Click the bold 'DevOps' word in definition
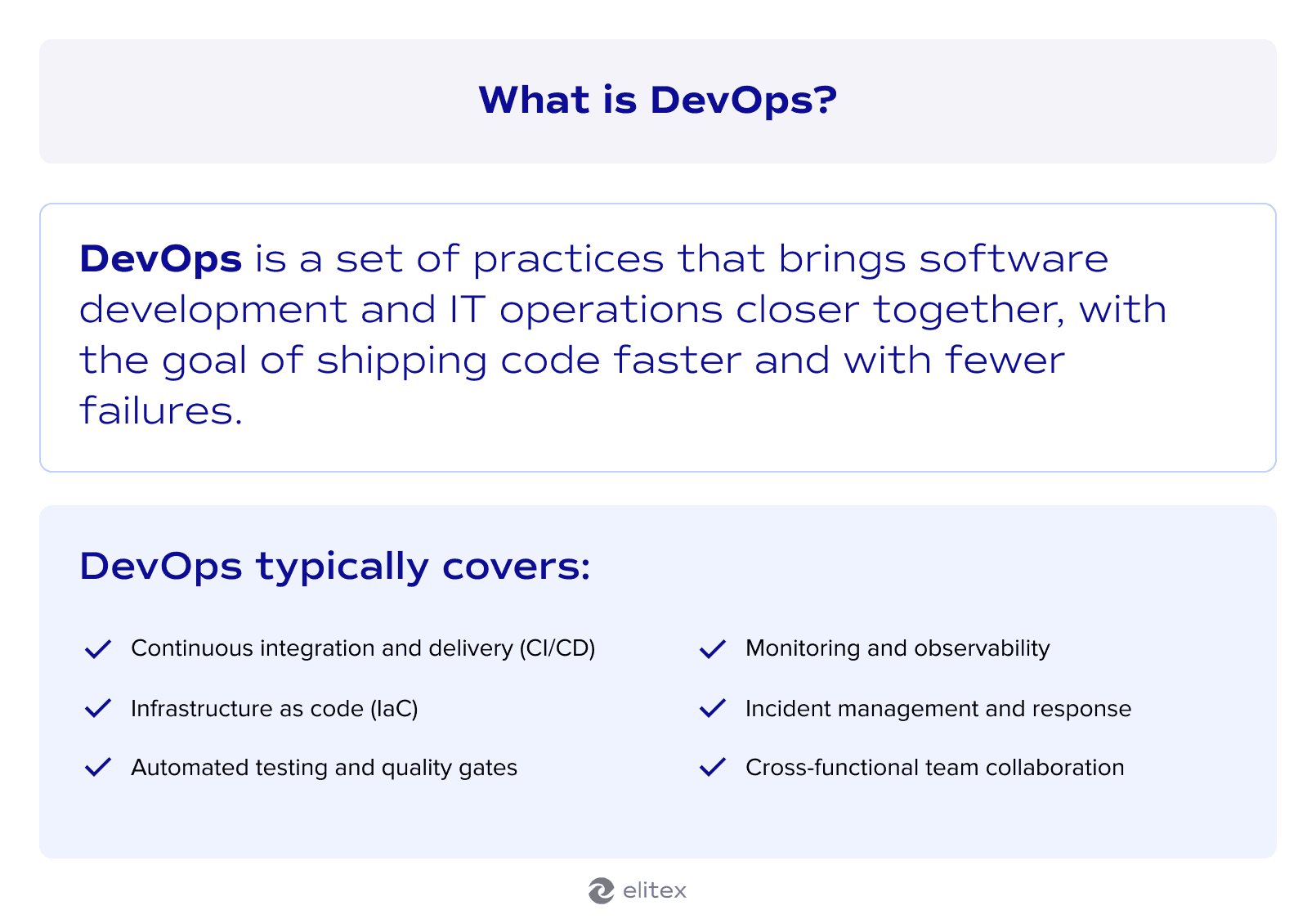Image resolution: width=1316 pixels, height=919 pixels. (x=161, y=259)
